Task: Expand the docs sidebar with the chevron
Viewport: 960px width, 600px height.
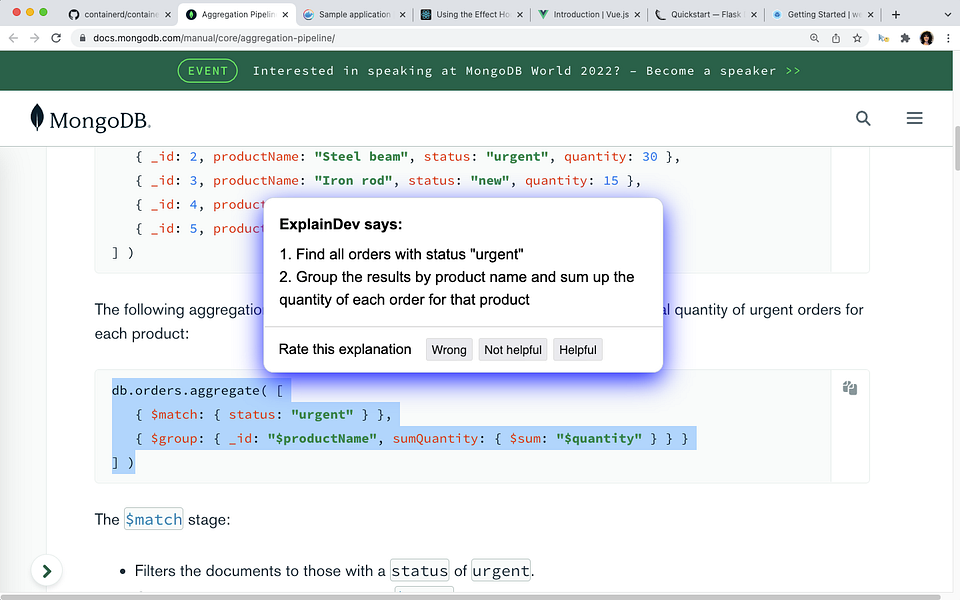Action: click(47, 571)
